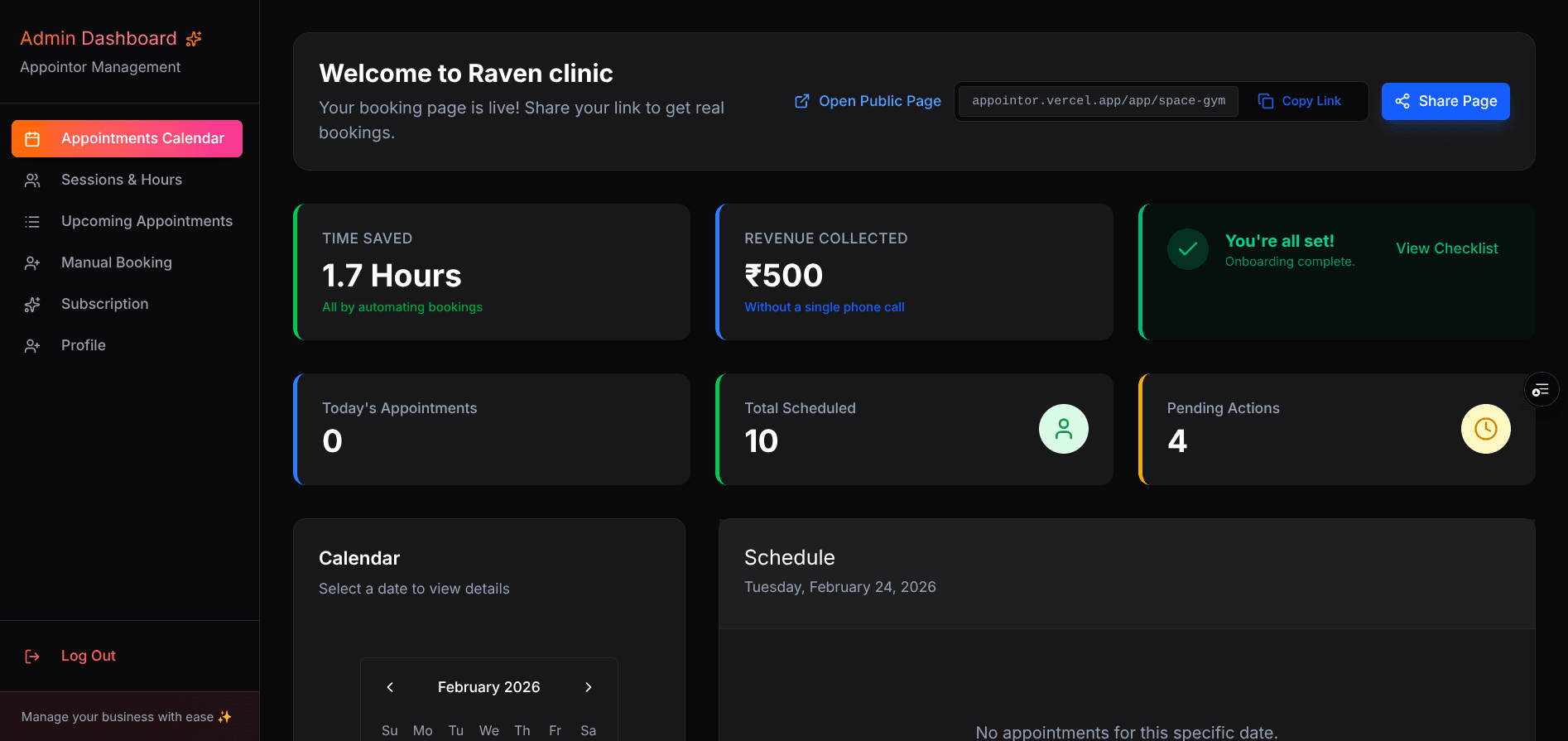Click the floating settings icon at right edge
The image size is (1568, 741).
click(x=1541, y=390)
